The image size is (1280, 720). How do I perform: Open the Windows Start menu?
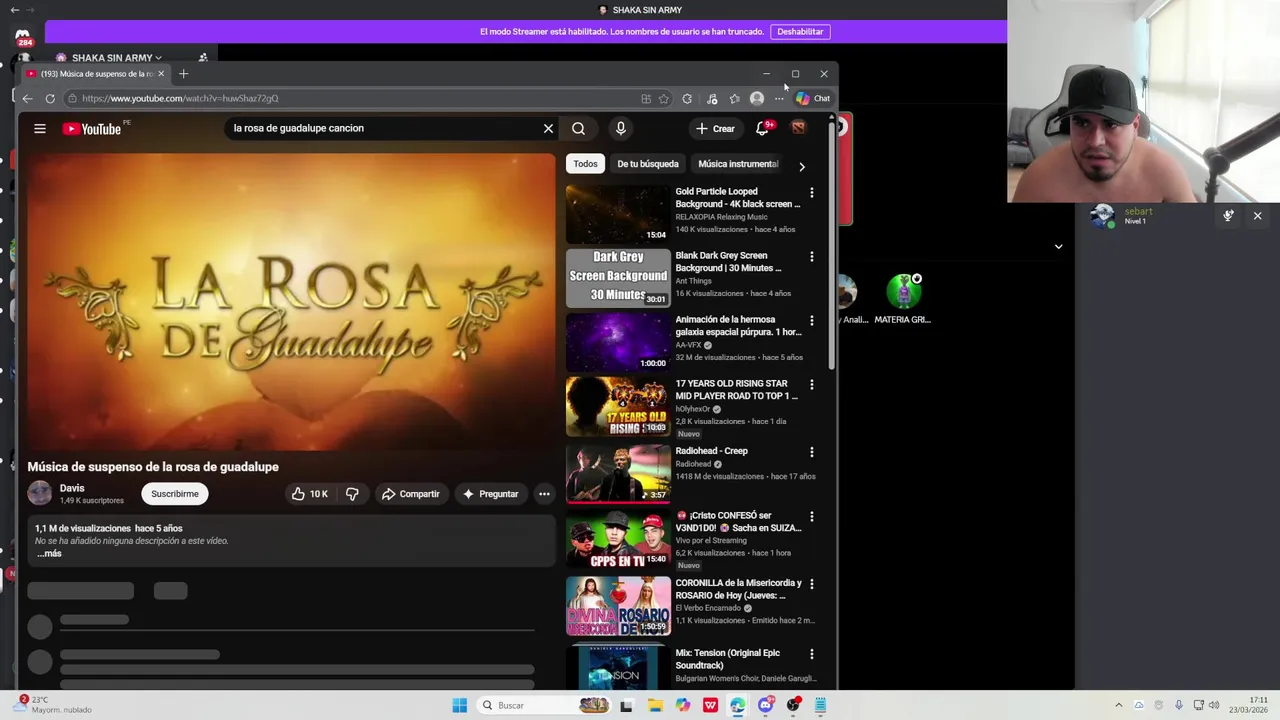point(459,705)
